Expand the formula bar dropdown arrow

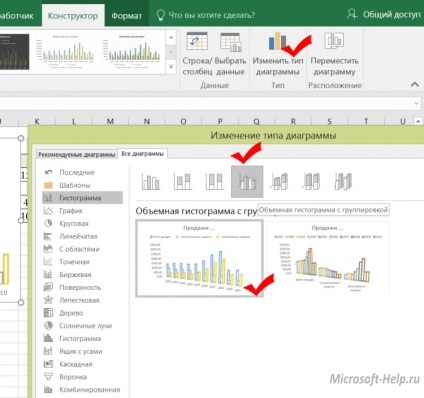click(x=416, y=103)
